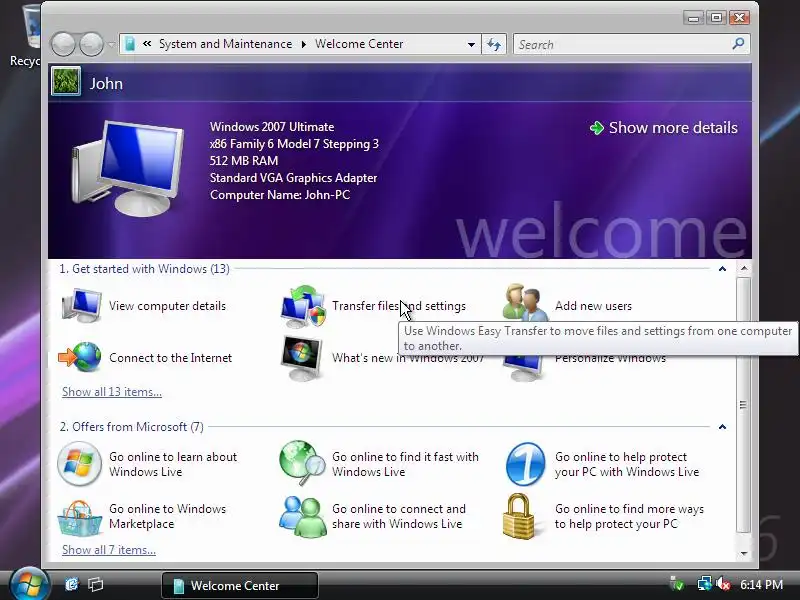The image size is (800, 600).
Task: Click Connect to the Internet label
Action: coord(170,358)
